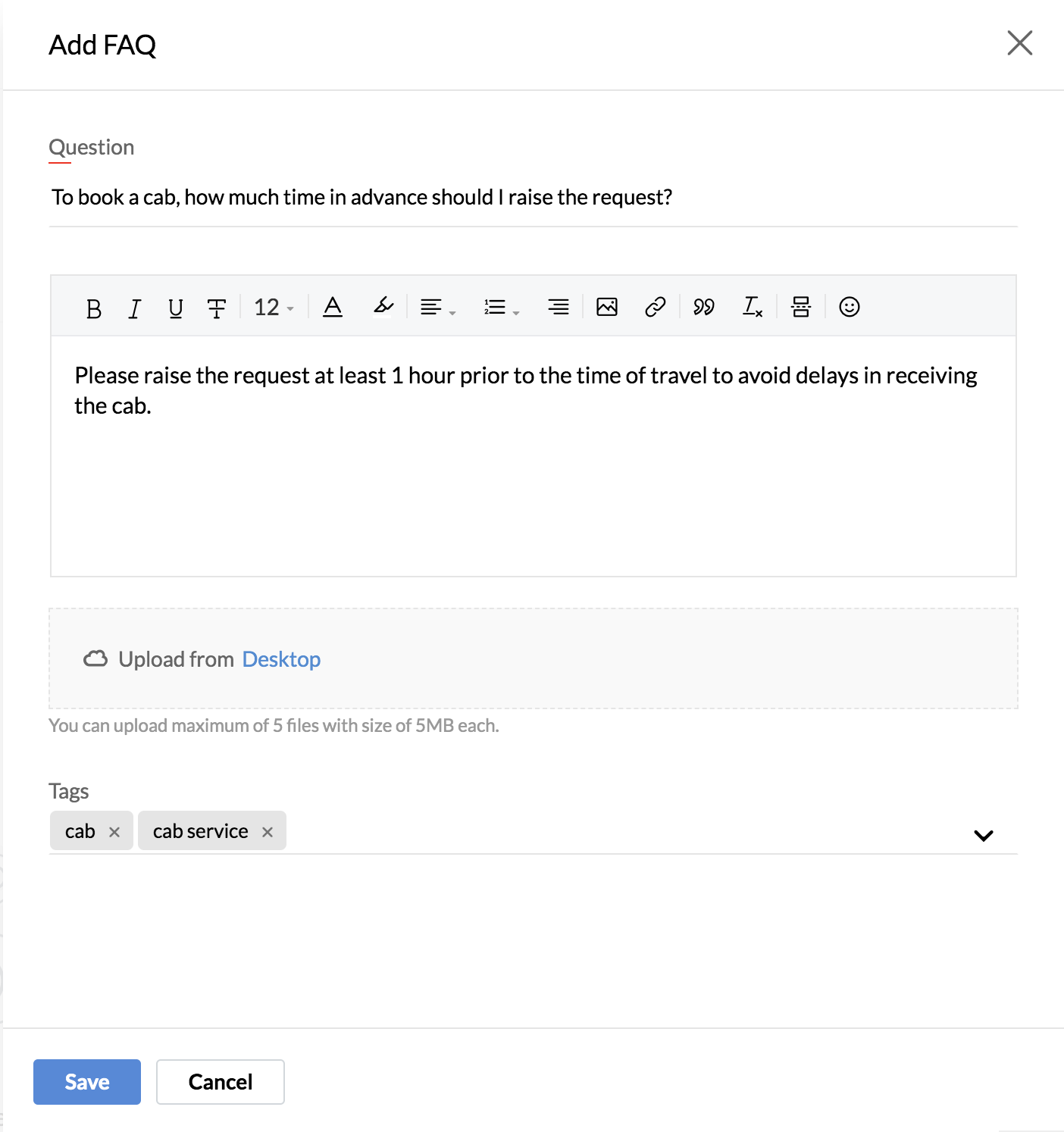The width and height of the screenshot is (1064, 1132).
Task: Clear formatting from the selected text
Action: click(752, 307)
